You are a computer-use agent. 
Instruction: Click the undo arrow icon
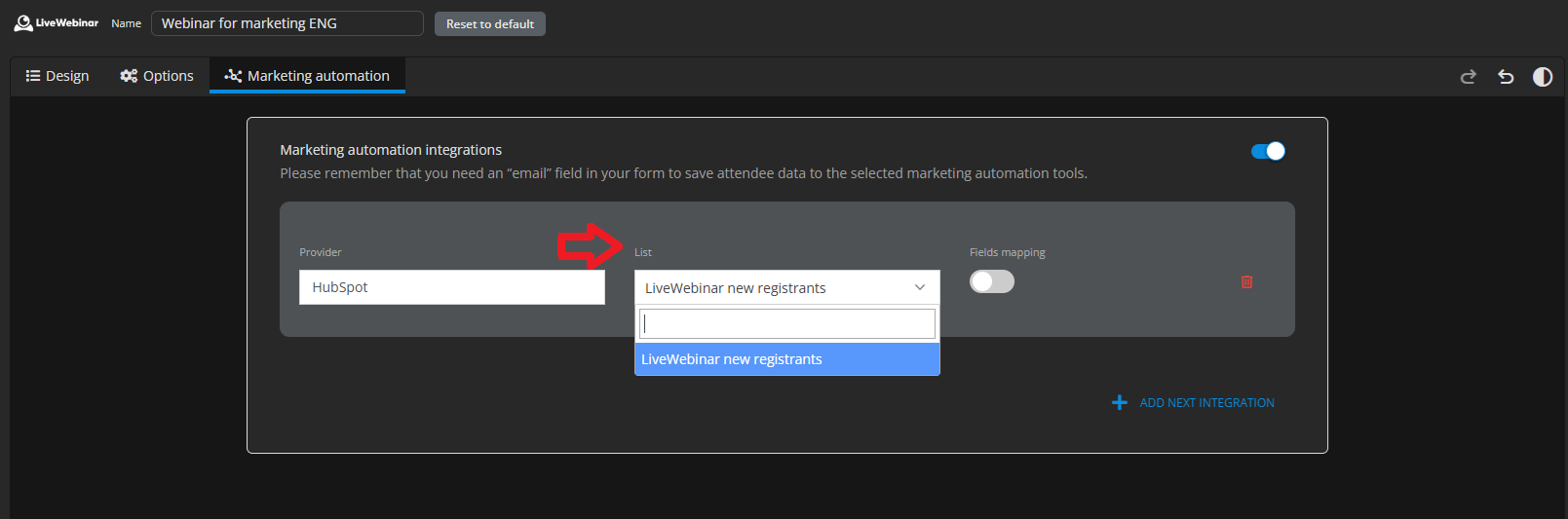1506,77
